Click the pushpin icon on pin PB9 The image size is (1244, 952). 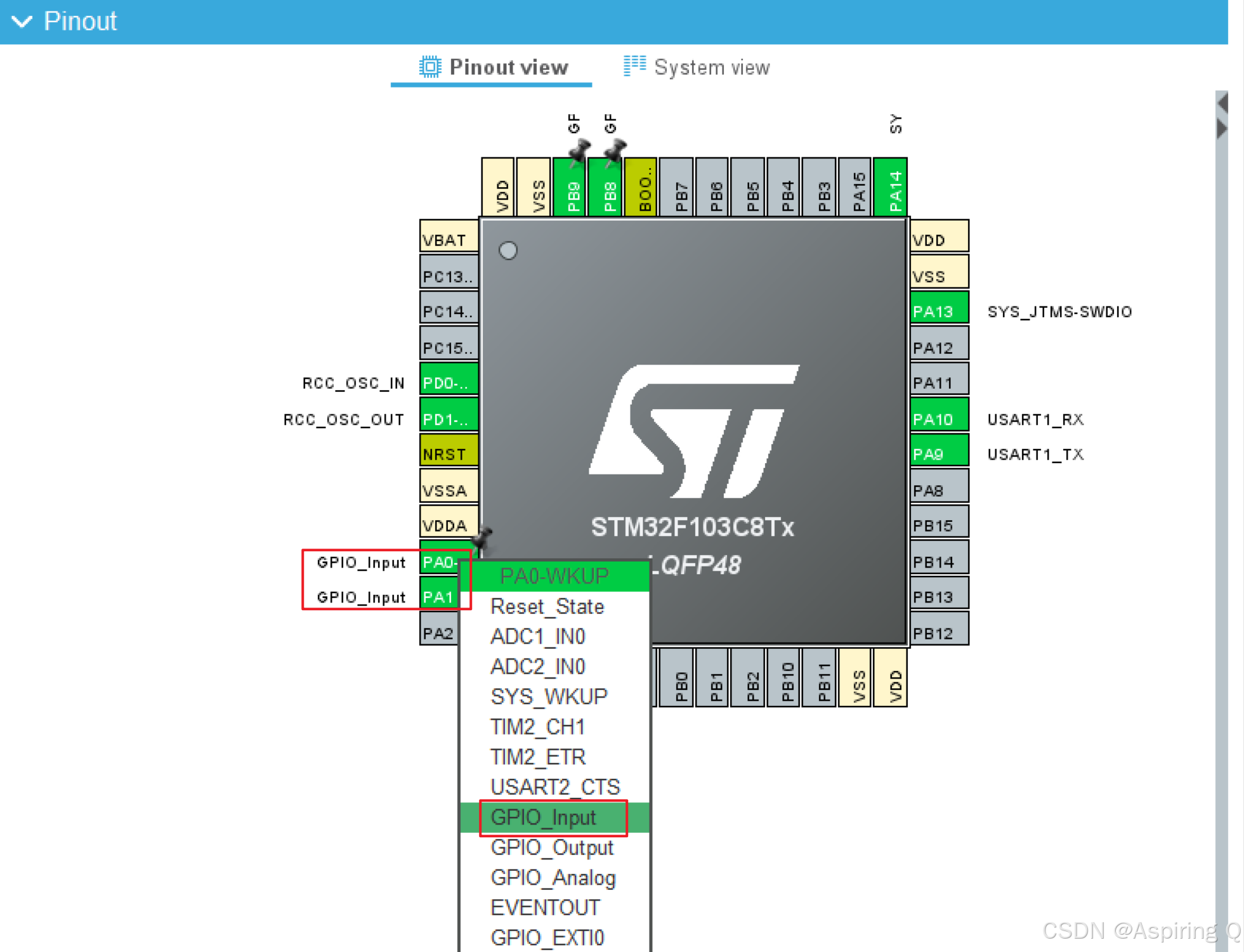[579, 153]
